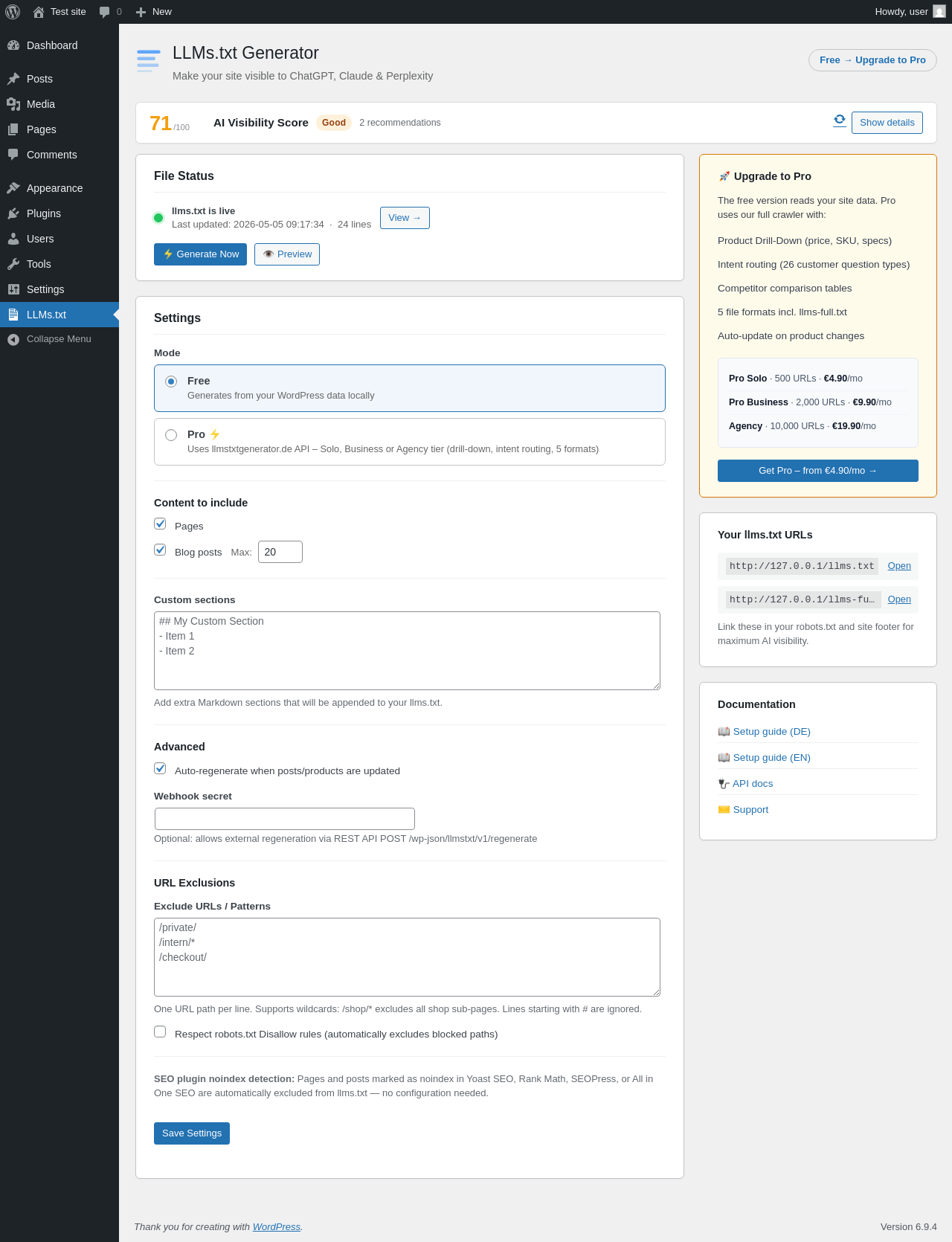
Task: Select the Pro mode radio button
Action: [x=171, y=435]
